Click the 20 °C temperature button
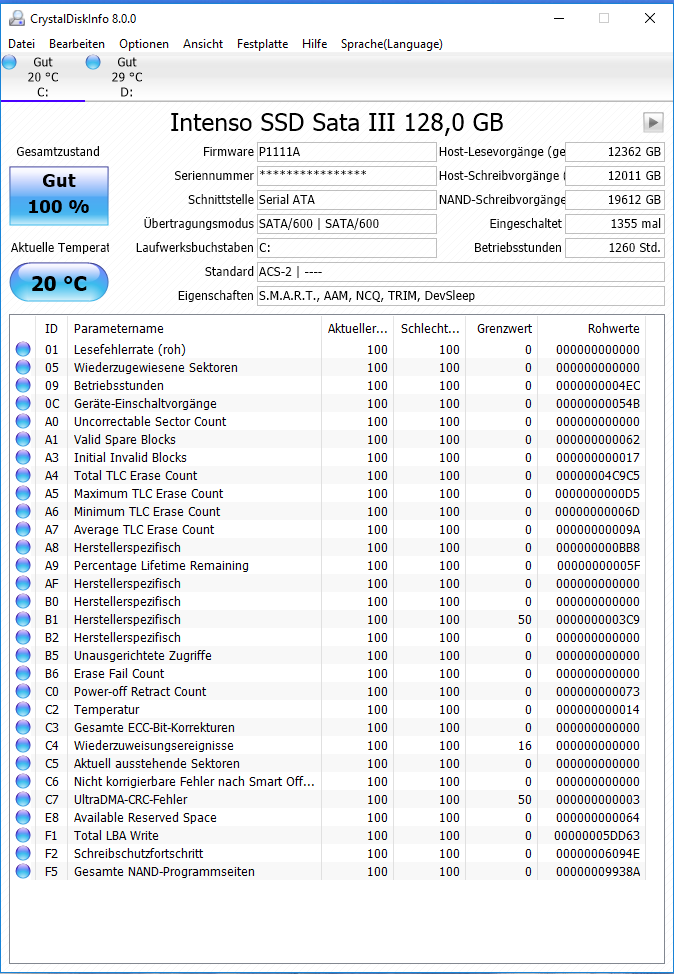Screen dimensions: 674x974 pyautogui.click(x=59, y=283)
